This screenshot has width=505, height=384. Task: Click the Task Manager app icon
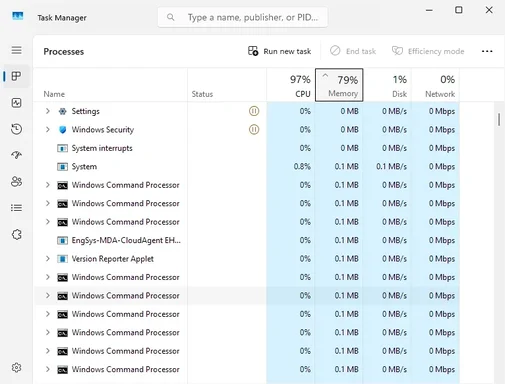click(x=18, y=16)
